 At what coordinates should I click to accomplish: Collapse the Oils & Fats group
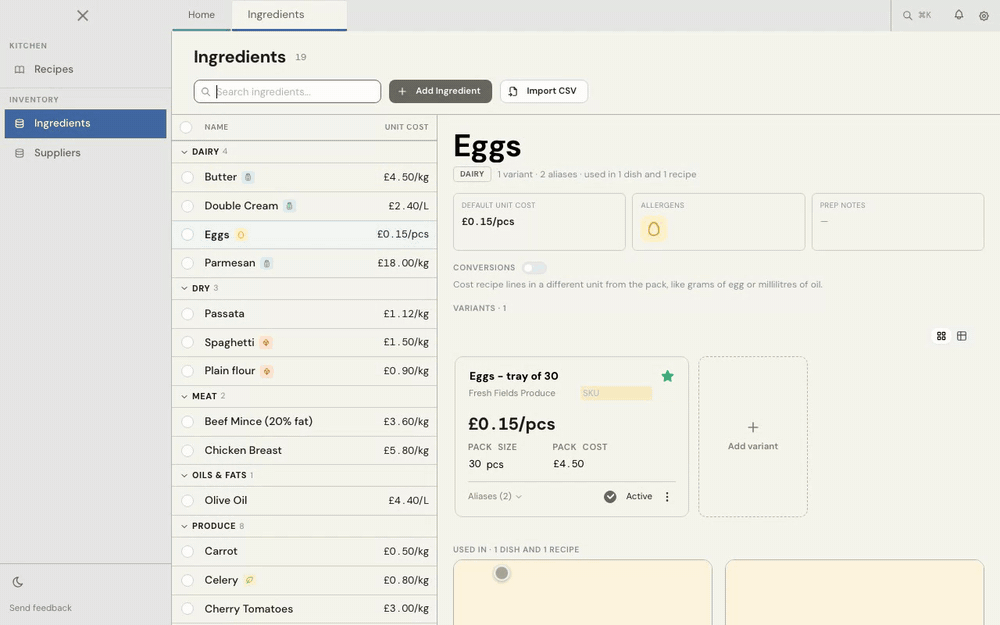[184, 475]
